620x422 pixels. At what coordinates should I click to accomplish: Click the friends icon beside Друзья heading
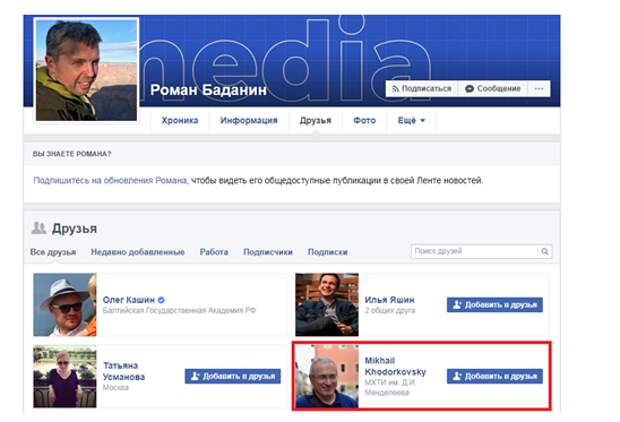click(x=39, y=228)
